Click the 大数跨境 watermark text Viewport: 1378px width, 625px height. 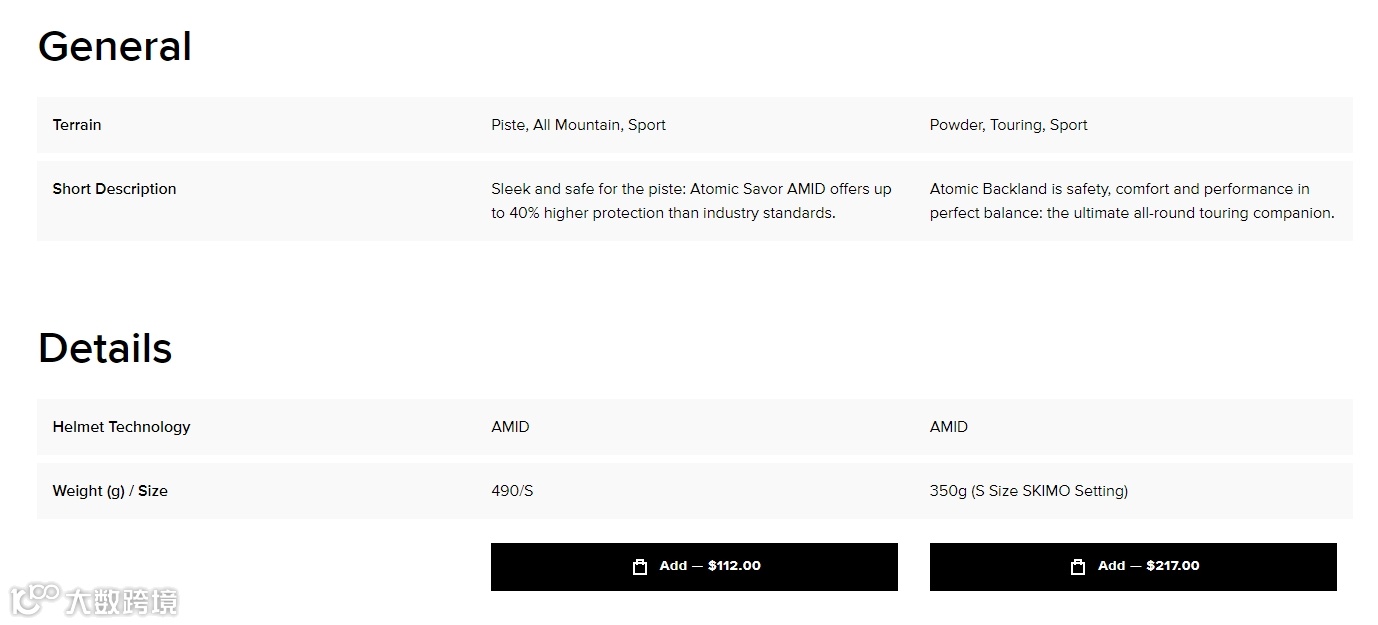pos(122,601)
